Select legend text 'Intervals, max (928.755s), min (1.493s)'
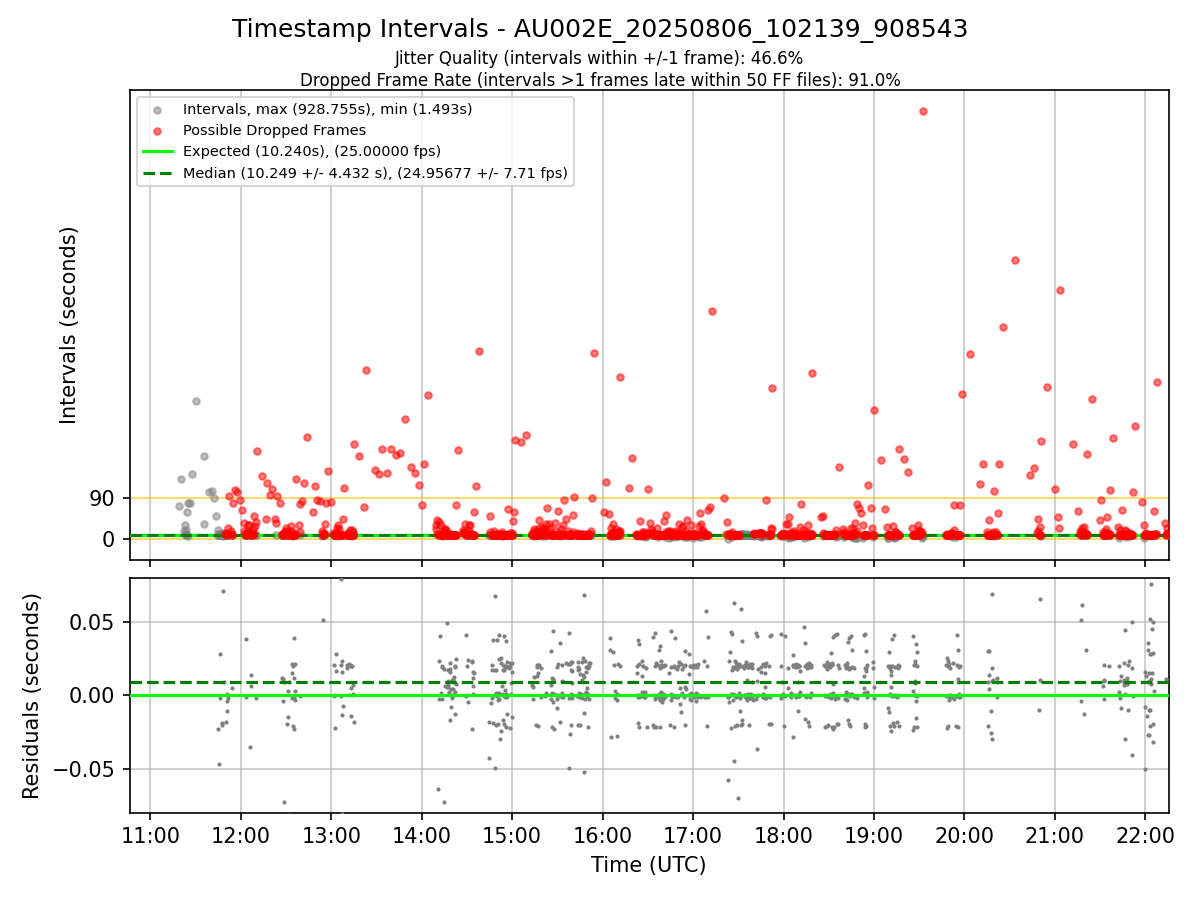This screenshot has height=900, width=1200. [x=328, y=109]
